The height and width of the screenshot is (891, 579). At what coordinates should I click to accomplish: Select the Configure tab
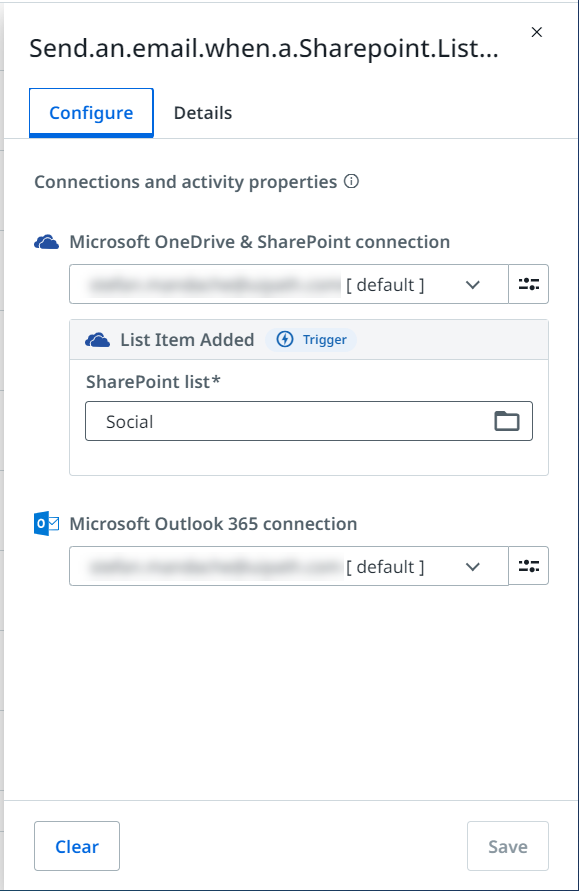(90, 112)
